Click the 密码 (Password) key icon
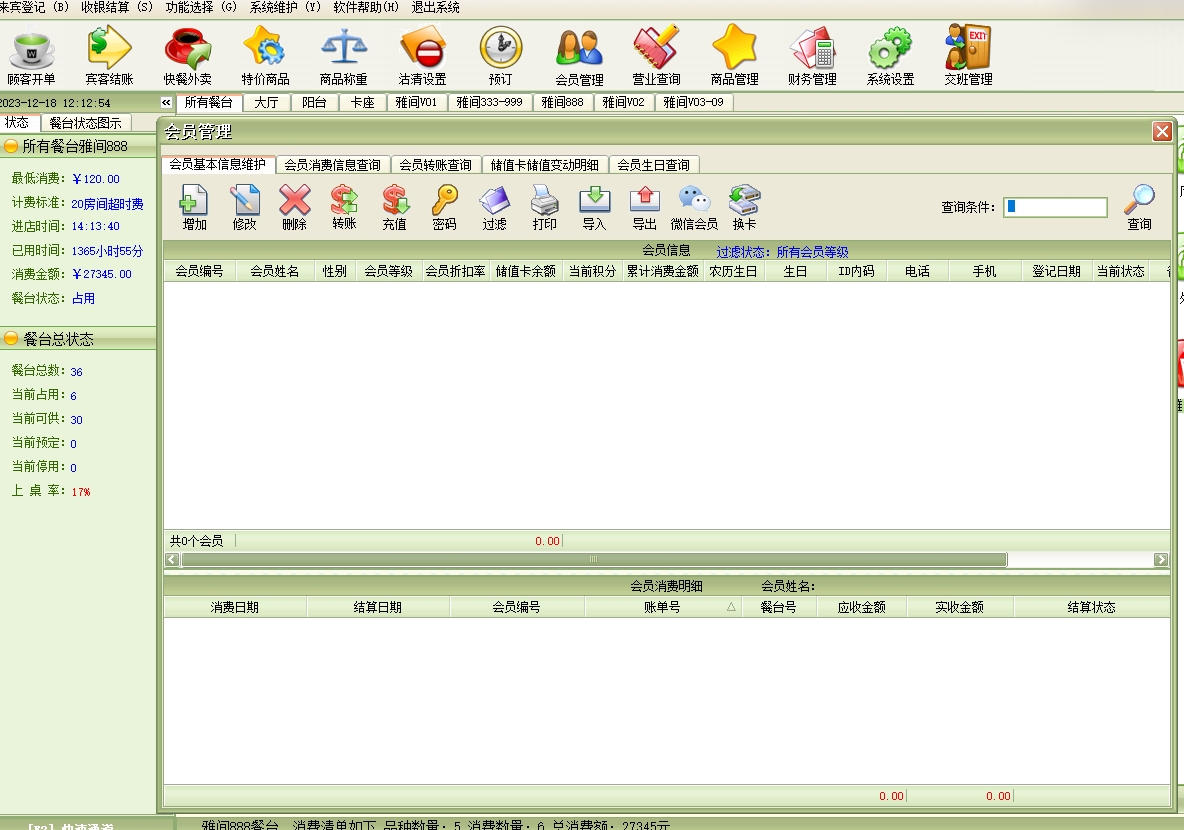 [444, 207]
